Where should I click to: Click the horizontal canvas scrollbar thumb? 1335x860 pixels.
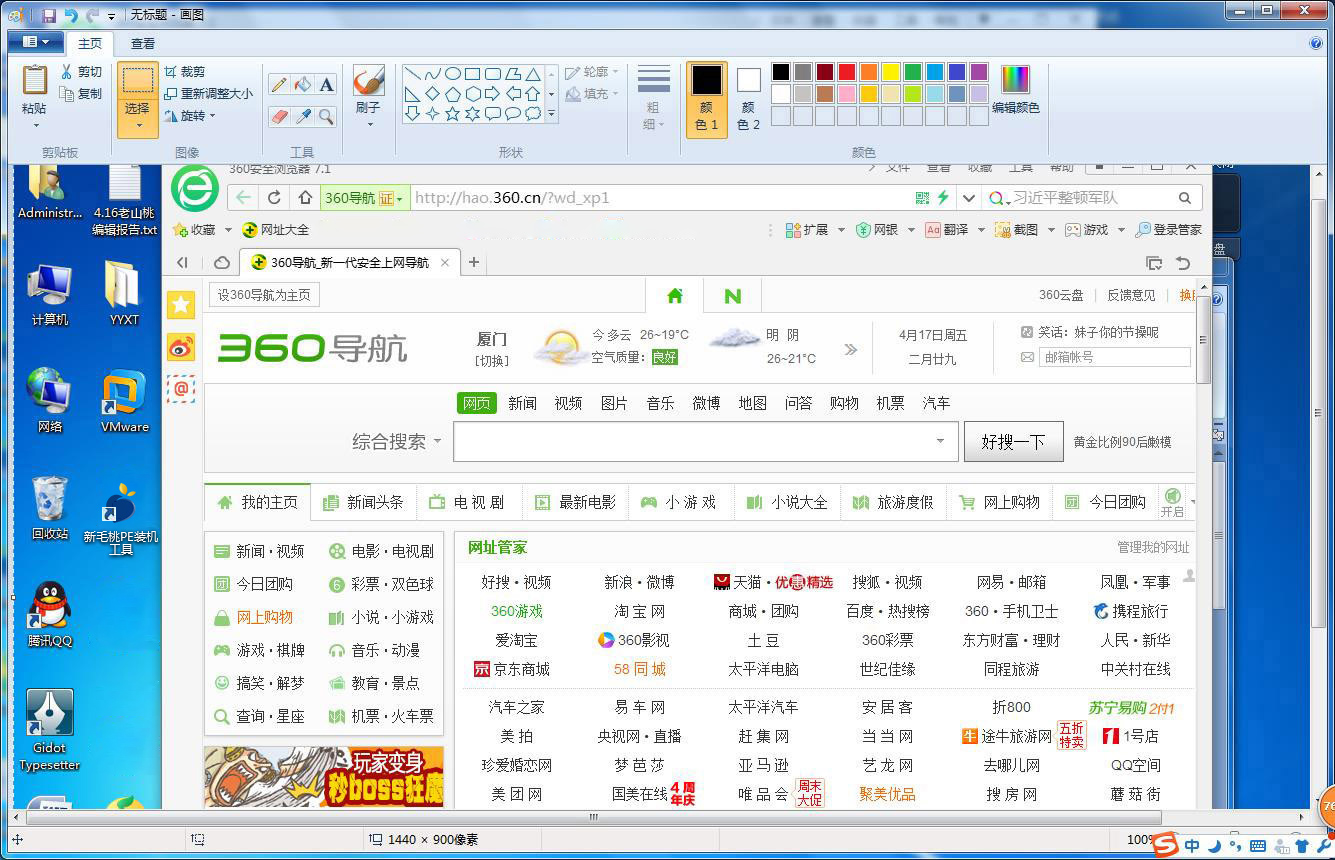592,817
